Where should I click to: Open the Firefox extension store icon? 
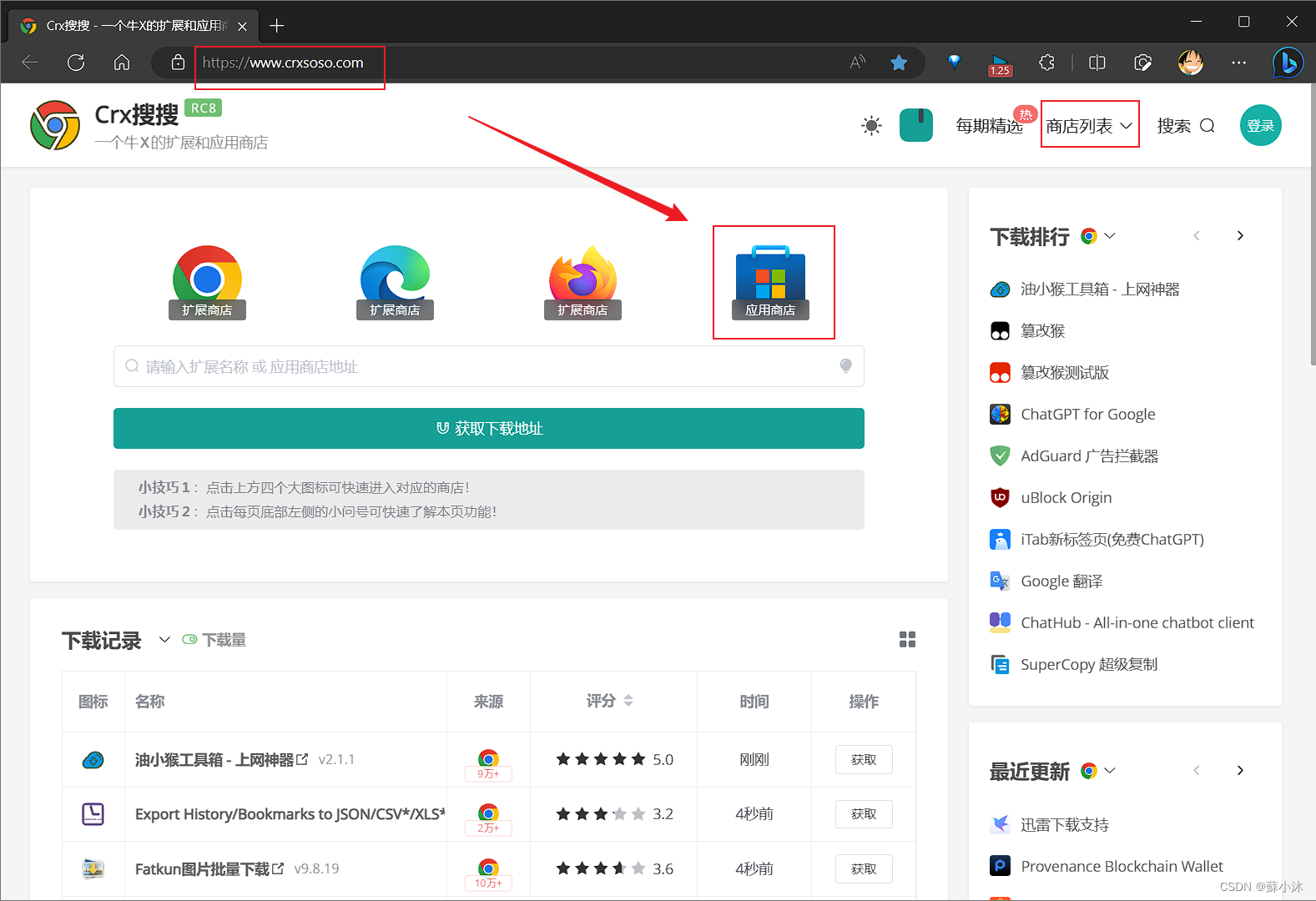point(582,282)
